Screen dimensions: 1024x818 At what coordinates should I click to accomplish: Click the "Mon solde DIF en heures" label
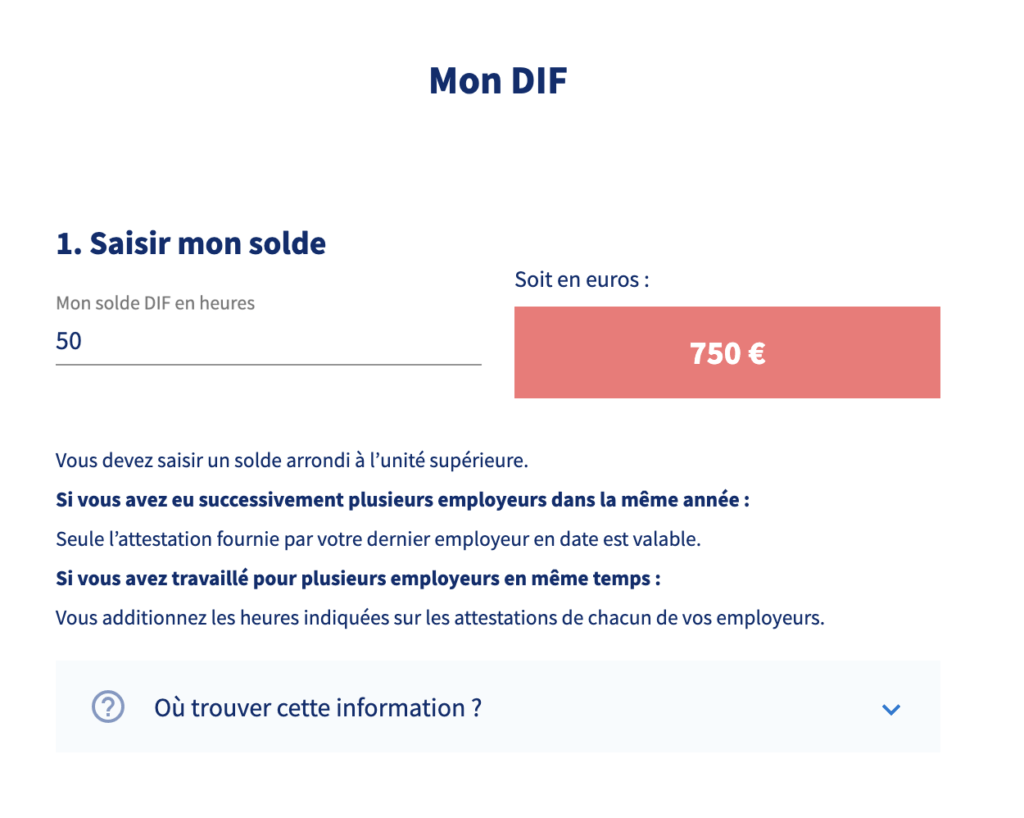[x=155, y=303]
